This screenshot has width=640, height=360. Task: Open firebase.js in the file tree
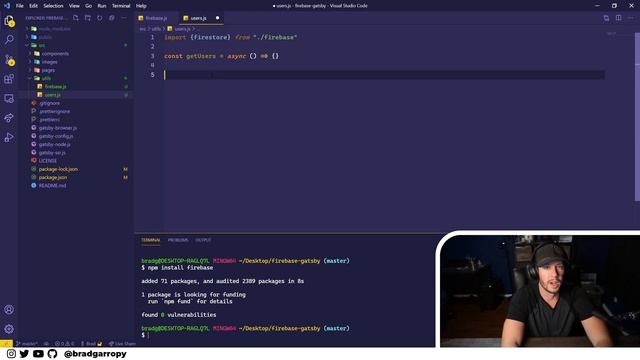point(55,87)
